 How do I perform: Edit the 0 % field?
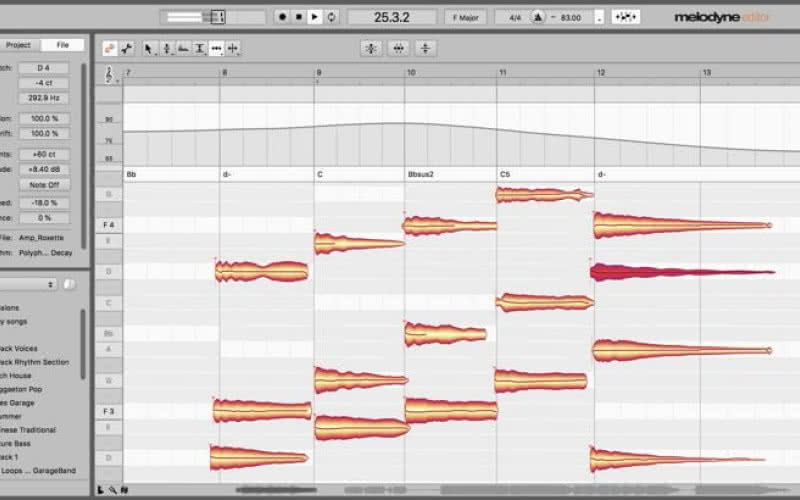[44, 218]
